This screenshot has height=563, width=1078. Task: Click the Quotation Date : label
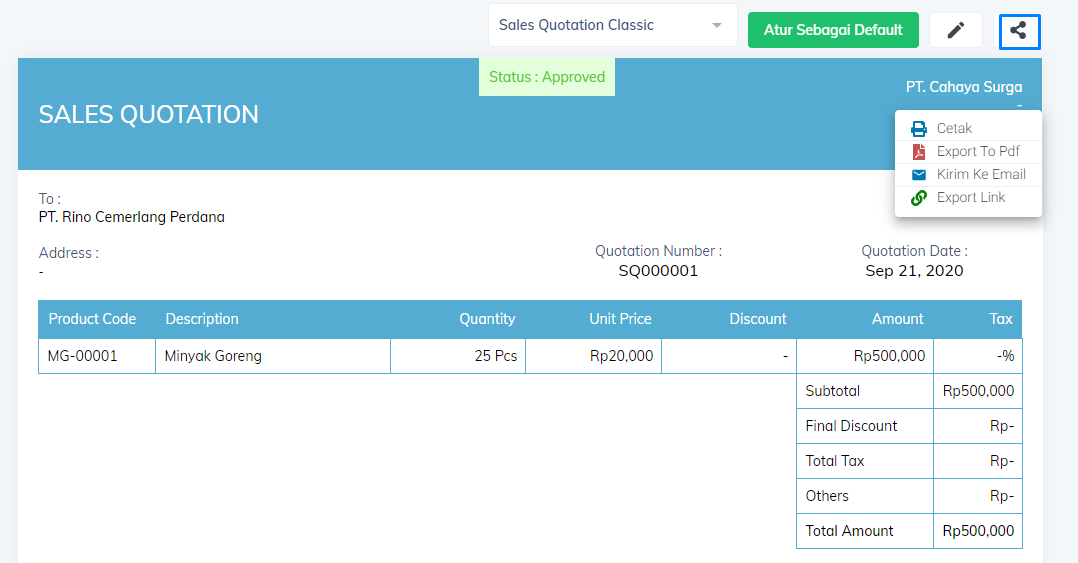pyautogui.click(x=914, y=251)
